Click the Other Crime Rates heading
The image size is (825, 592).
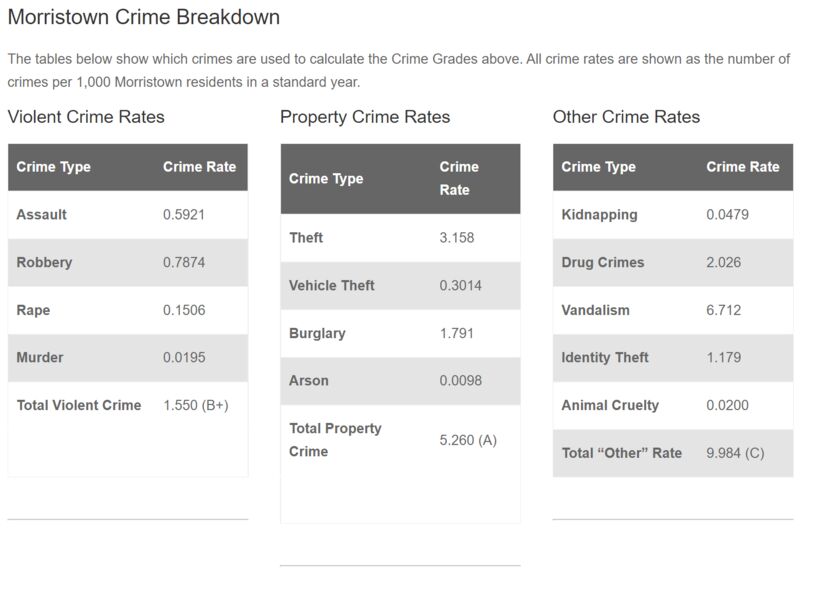tap(626, 117)
